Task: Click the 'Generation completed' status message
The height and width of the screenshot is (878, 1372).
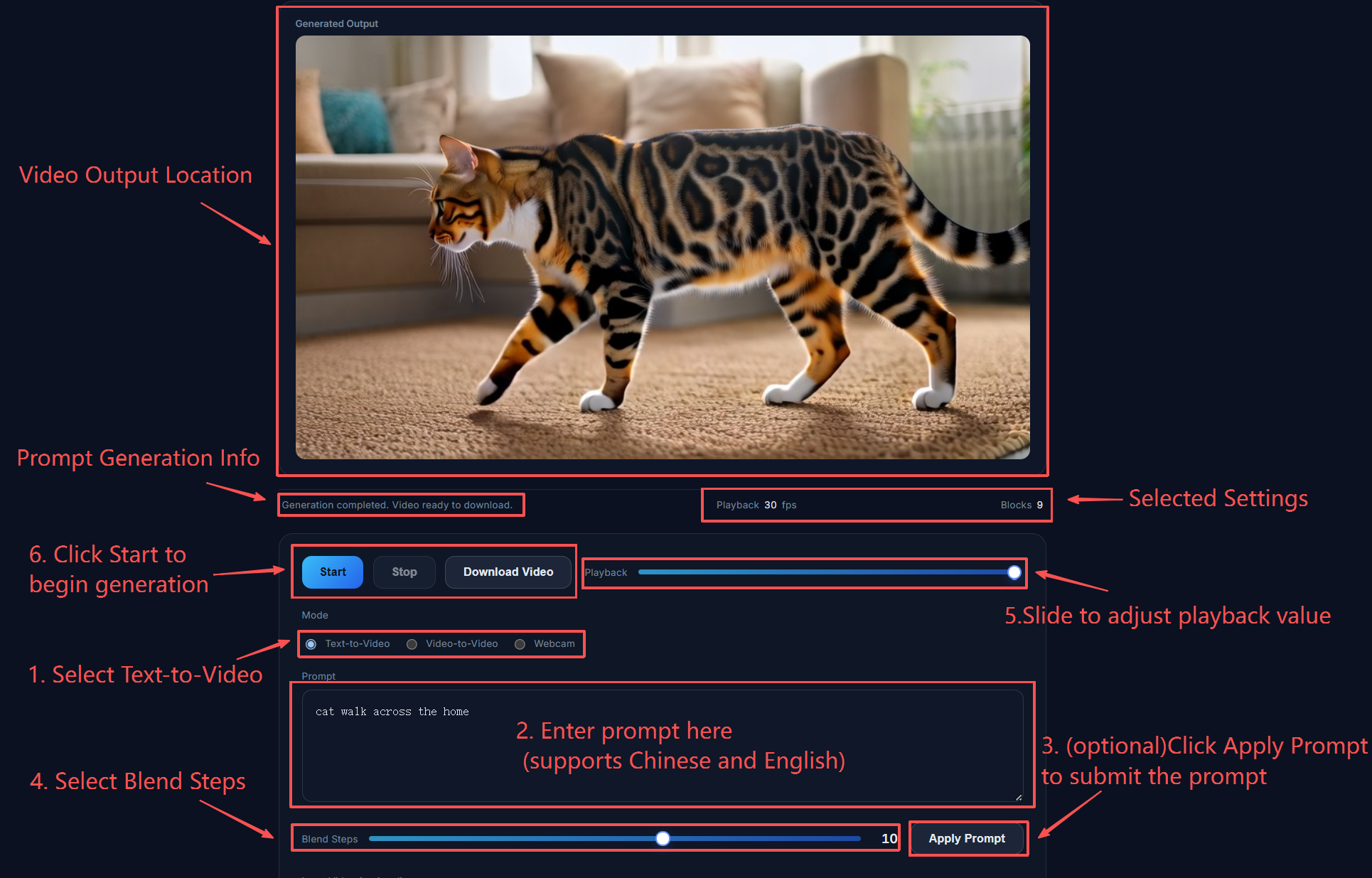Action: tap(397, 505)
